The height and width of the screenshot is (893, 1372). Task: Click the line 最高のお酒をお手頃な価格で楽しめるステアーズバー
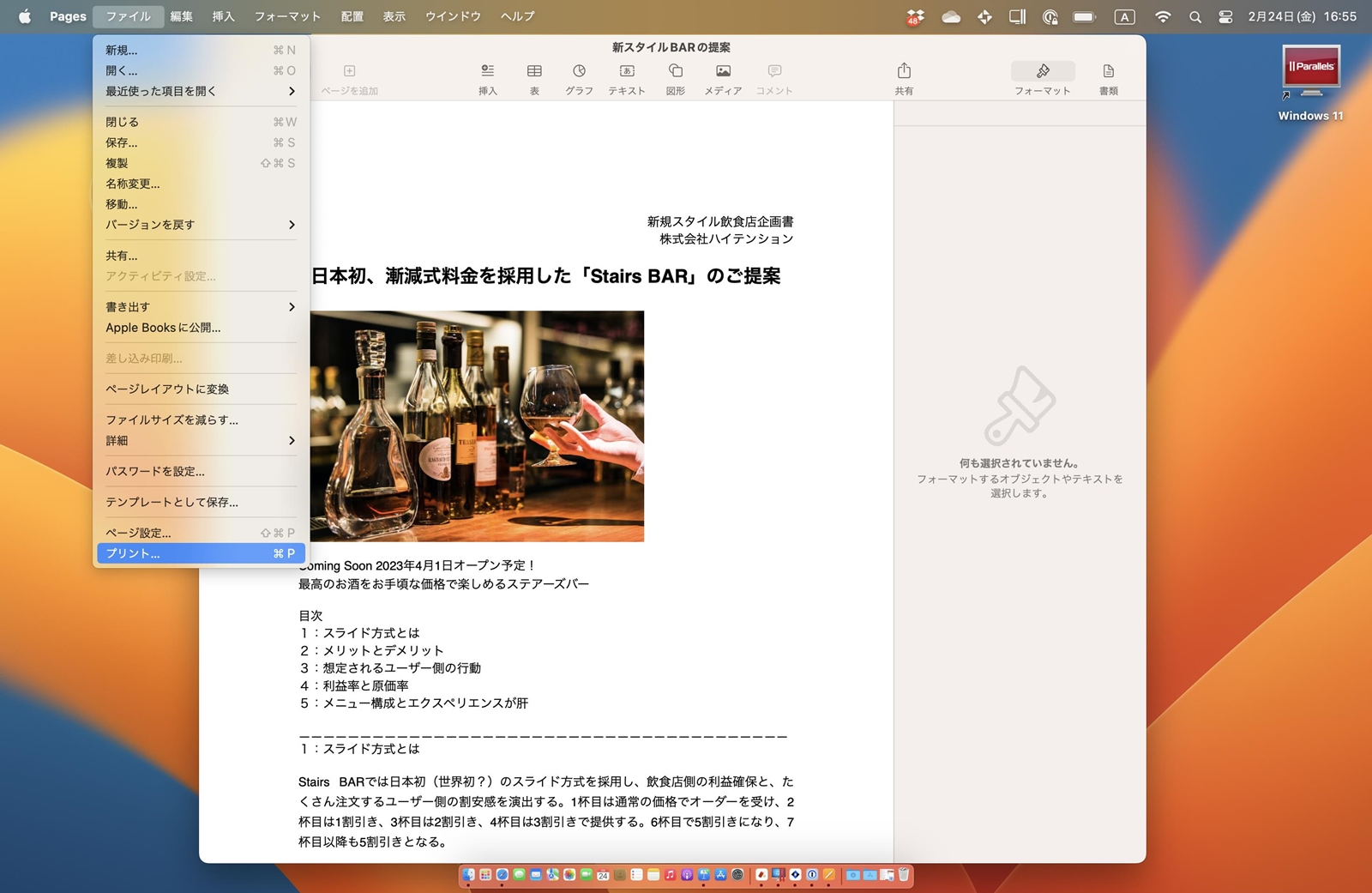coord(443,584)
